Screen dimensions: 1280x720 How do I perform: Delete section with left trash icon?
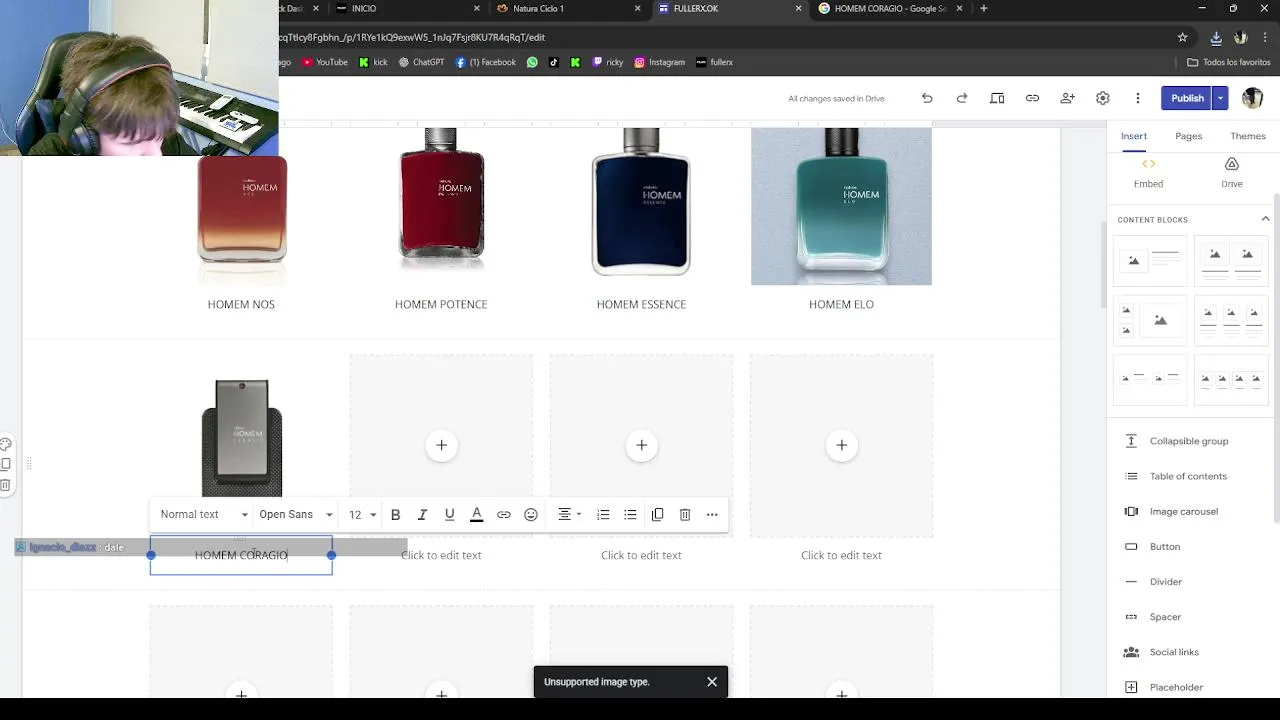pyautogui.click(x=6, y=485)
